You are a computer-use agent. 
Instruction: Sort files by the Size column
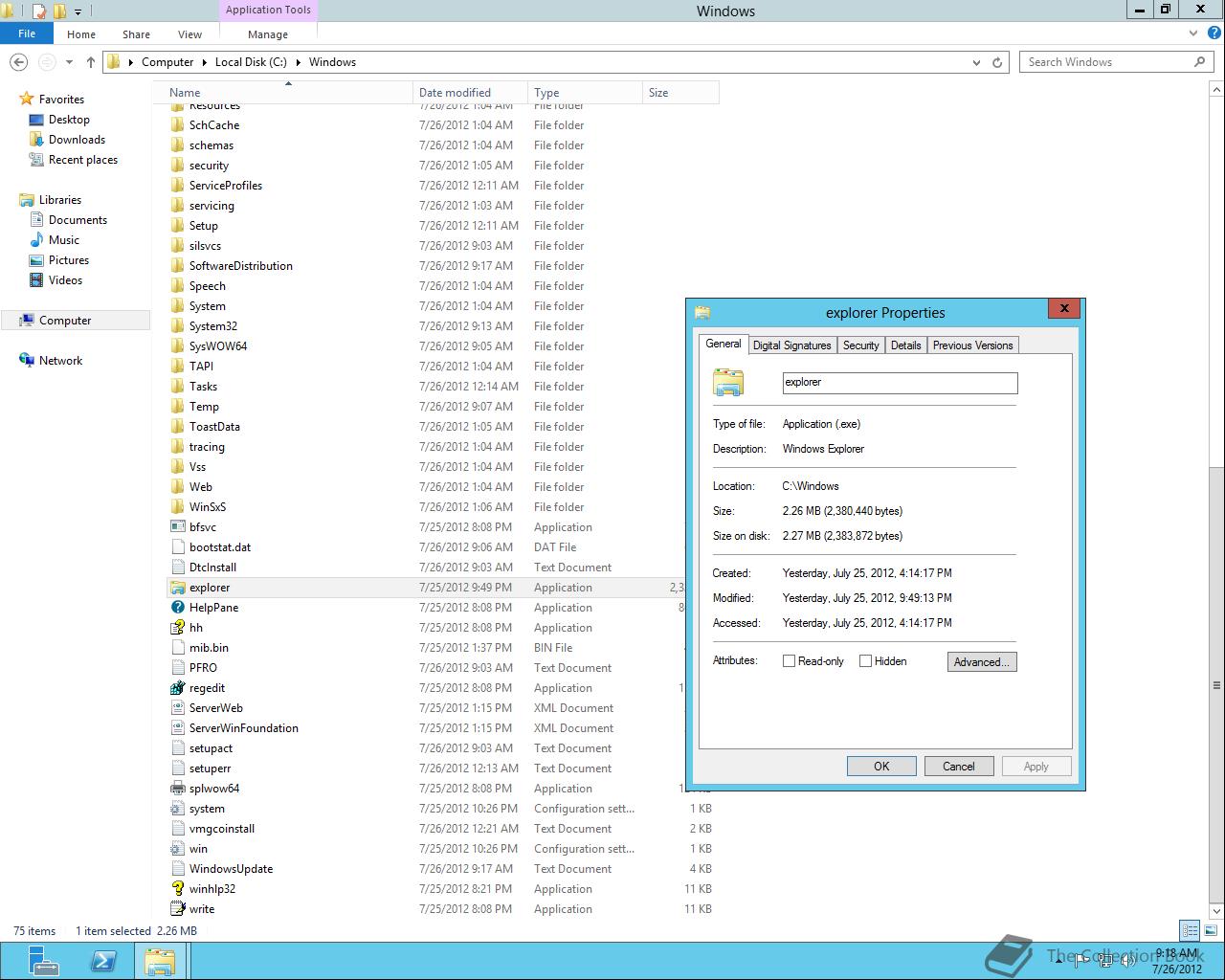680,93
